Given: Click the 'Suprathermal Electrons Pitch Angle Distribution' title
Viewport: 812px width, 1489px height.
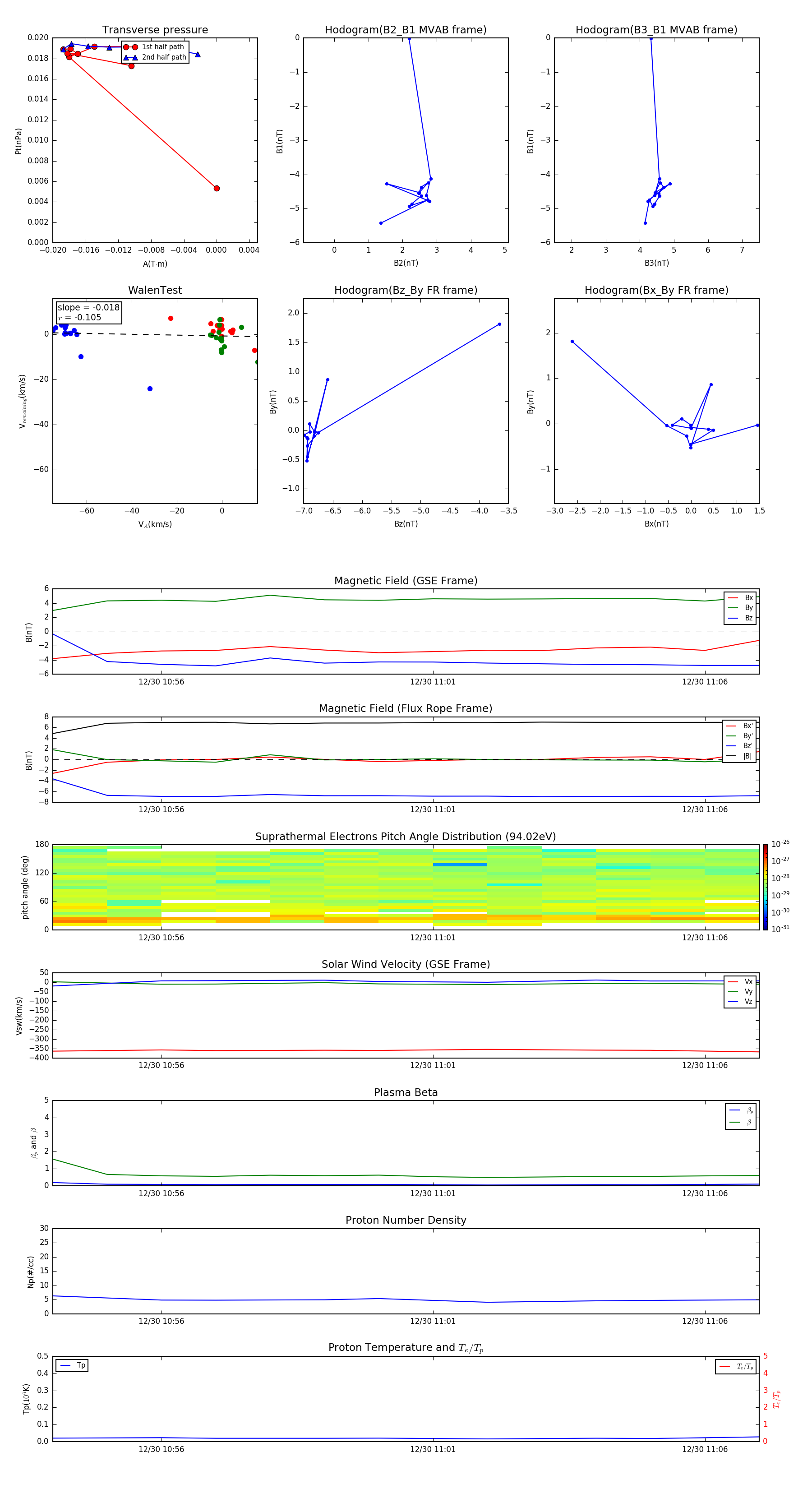Looking at the screenshot, I should [x=406, y=837].
